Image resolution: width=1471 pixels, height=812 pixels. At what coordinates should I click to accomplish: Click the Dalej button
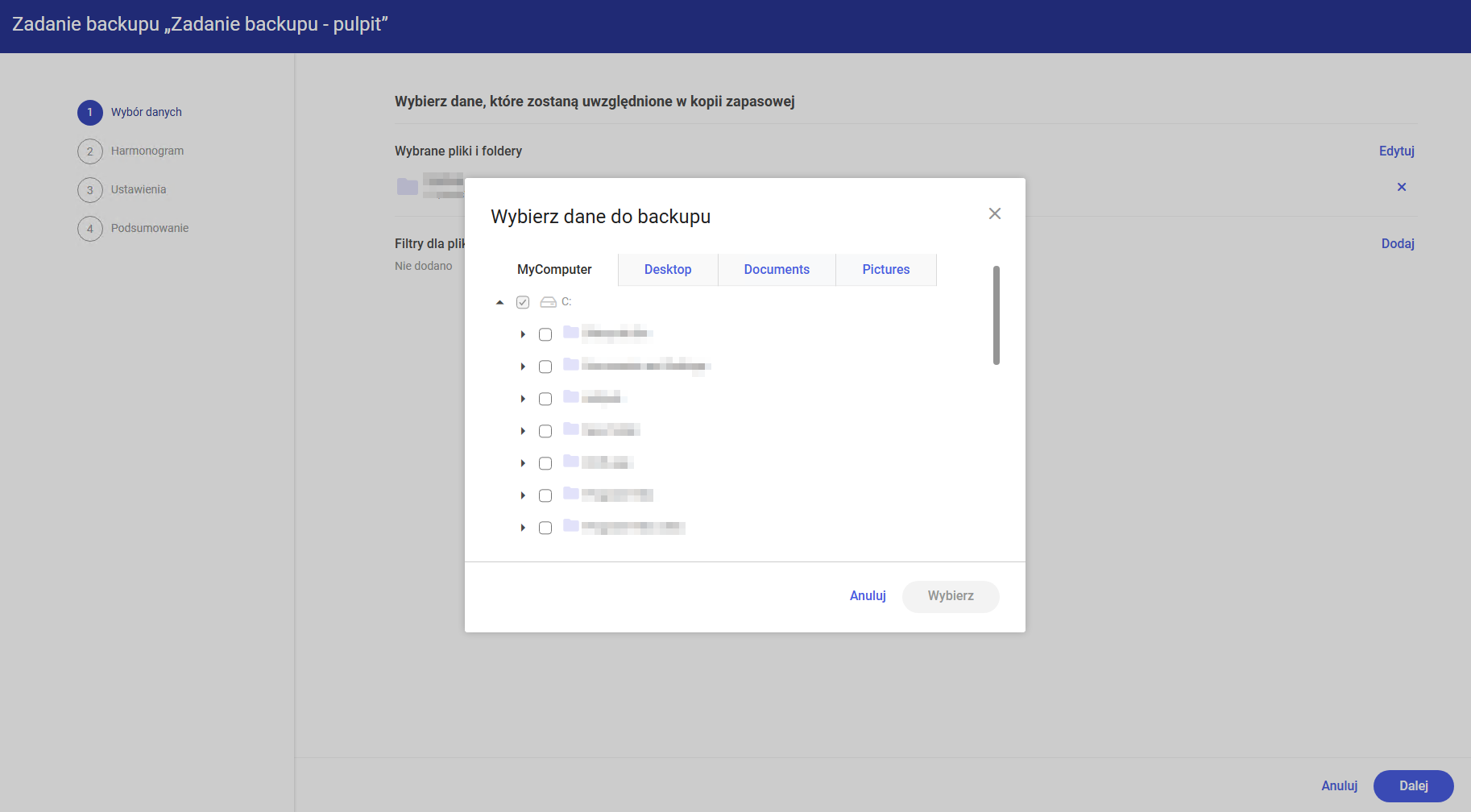tap(1414, 786)
